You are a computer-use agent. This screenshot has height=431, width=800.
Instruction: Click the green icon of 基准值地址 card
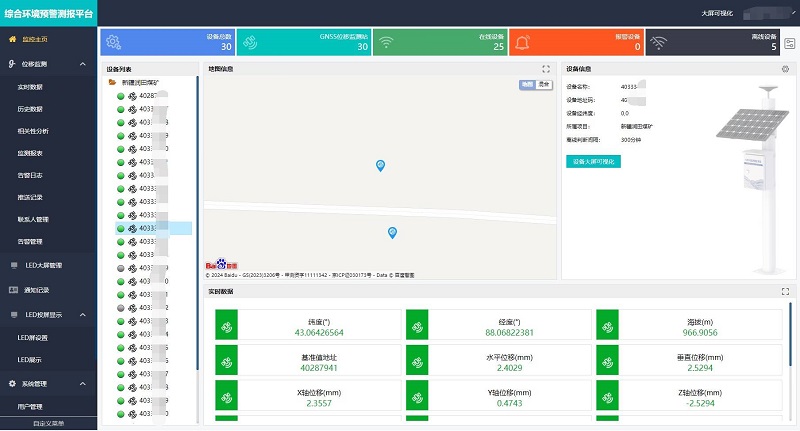coord(227,360)
